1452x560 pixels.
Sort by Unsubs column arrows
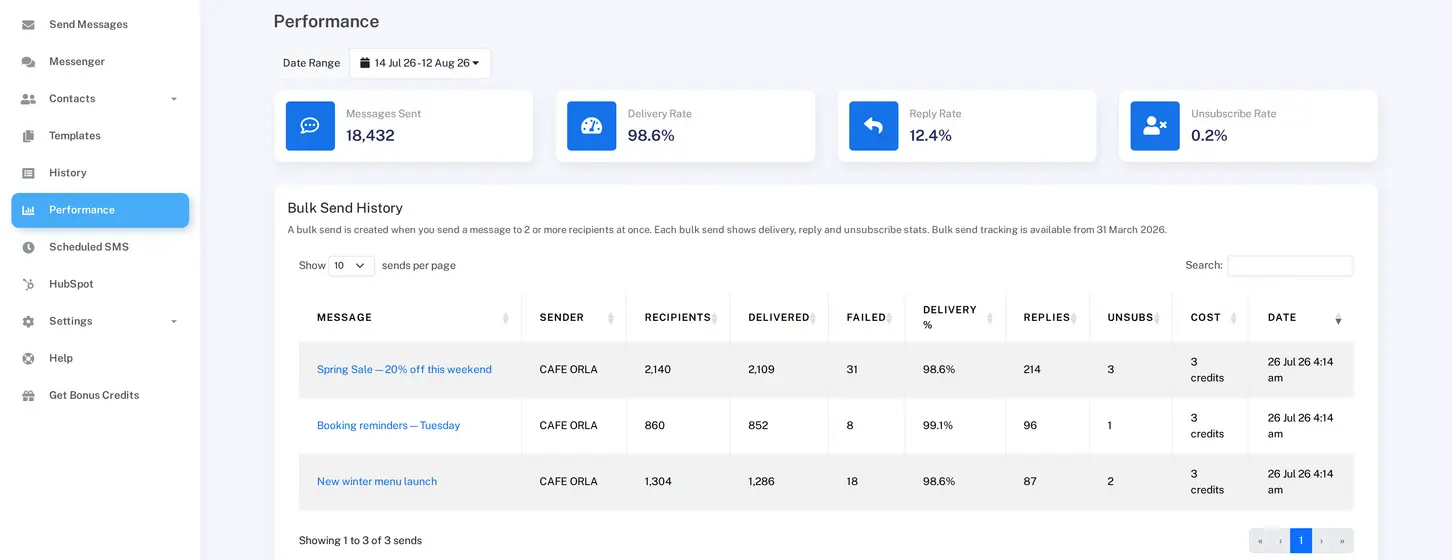pyautogui.click(x=1157, y=318)
